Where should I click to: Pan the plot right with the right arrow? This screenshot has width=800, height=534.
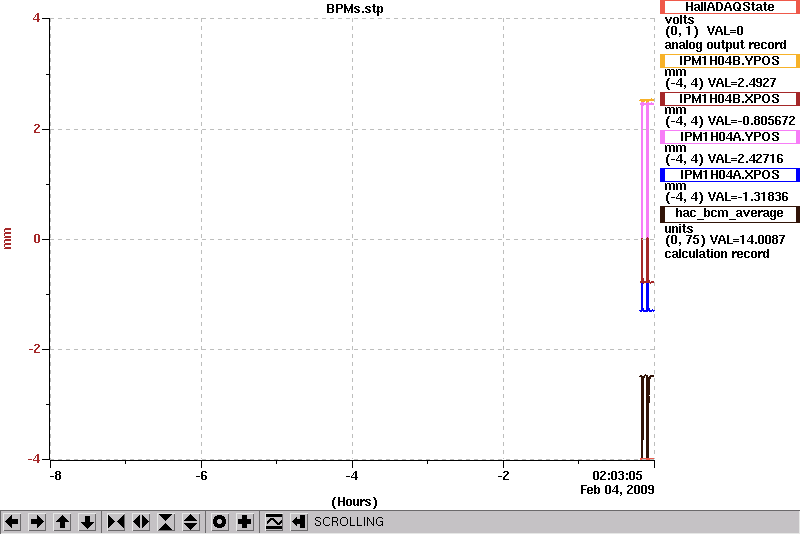coord(37,522)
